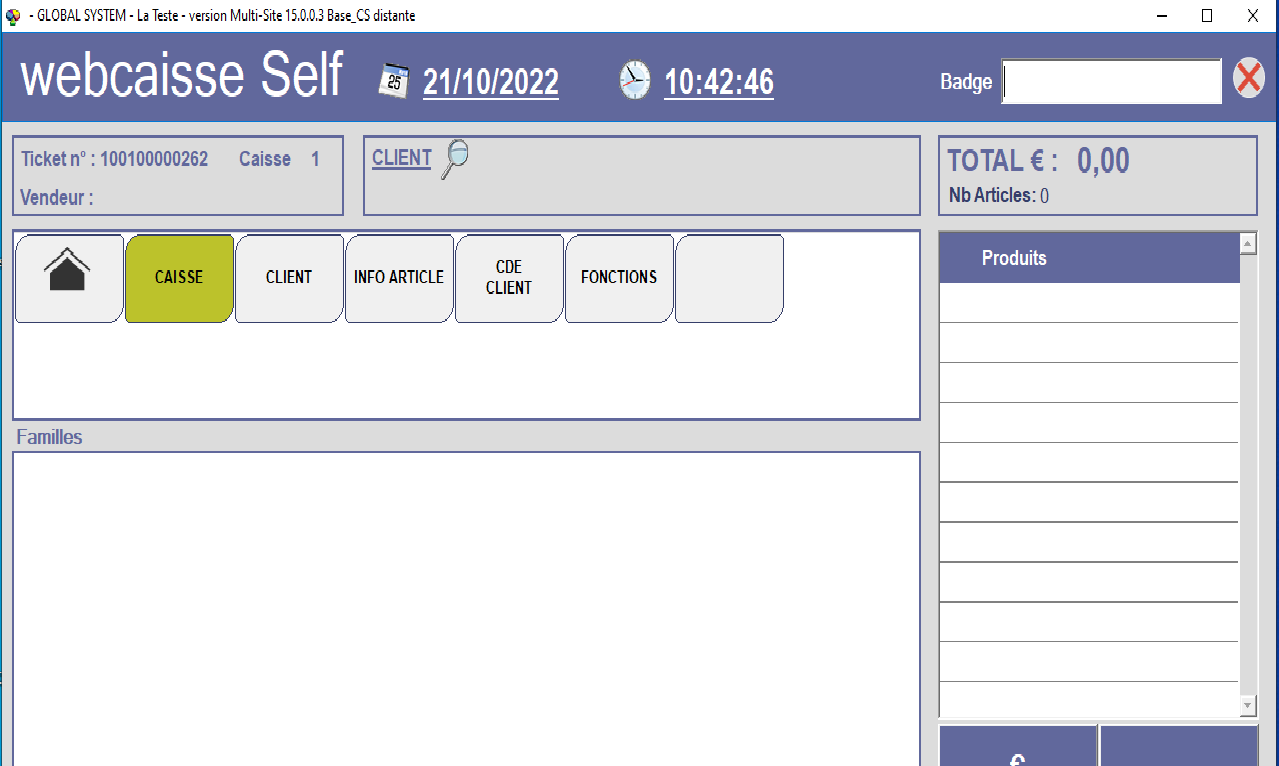Viewport: 1279px width, 766px height.
Task: Click the red X icon near the Badge field
Action: [x=1249, y=77]
